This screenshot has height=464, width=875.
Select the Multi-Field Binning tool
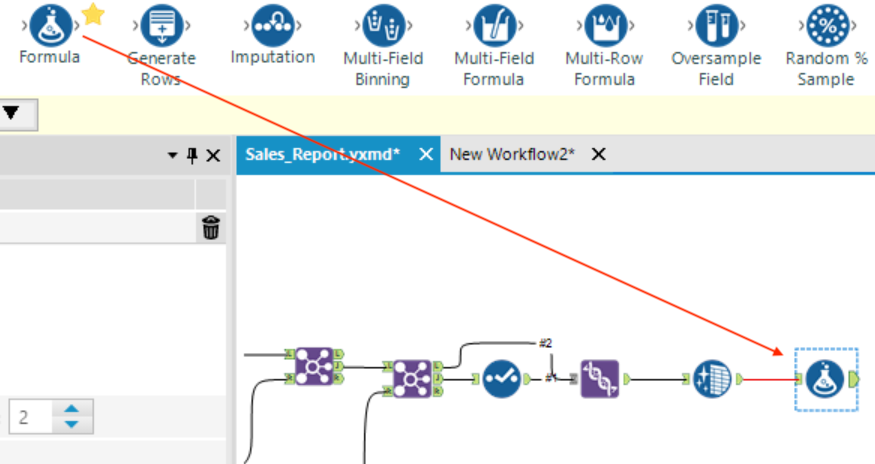pyautogui.click(x=383, y=26)
